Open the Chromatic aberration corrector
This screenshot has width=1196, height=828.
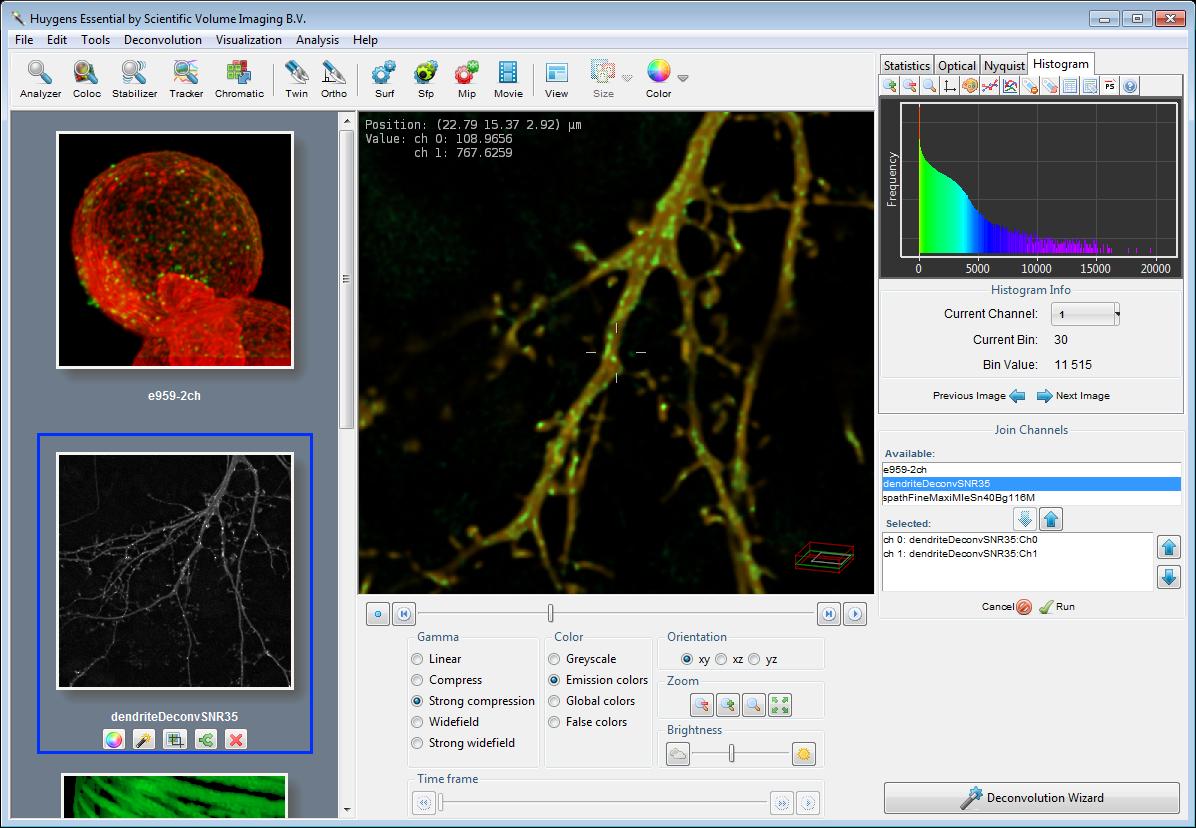(x=239, y=78)
